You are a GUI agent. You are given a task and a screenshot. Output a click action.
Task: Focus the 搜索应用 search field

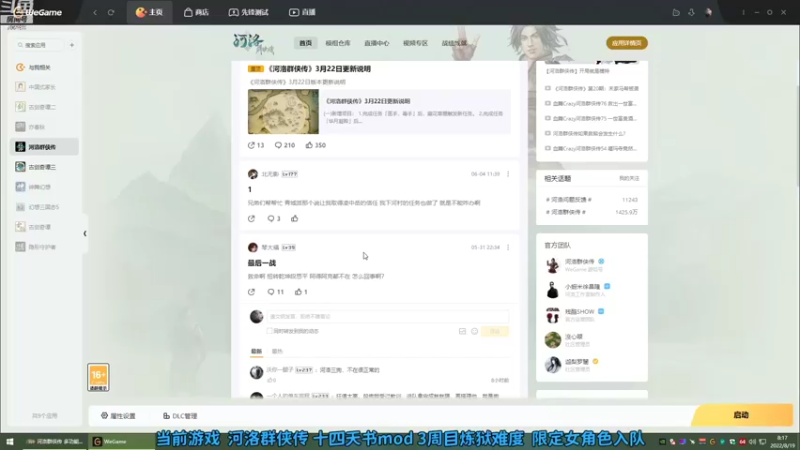point(39,45)
